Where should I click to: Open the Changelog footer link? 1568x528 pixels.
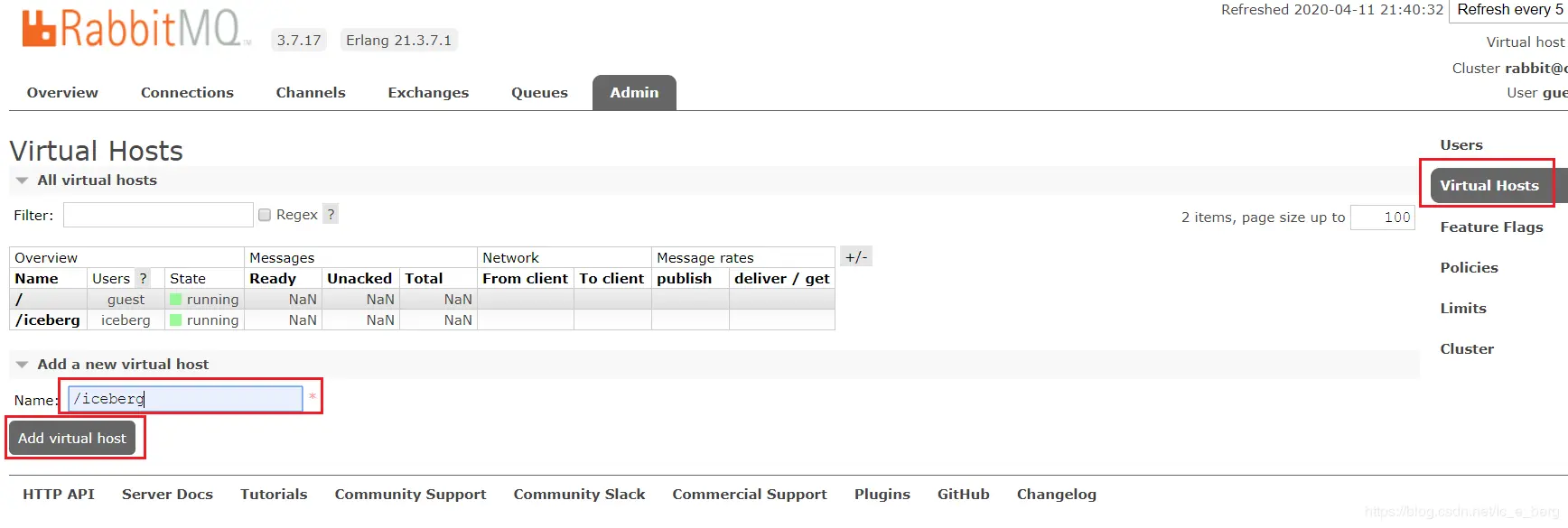pyautogui.click(x=1056, y=495)
